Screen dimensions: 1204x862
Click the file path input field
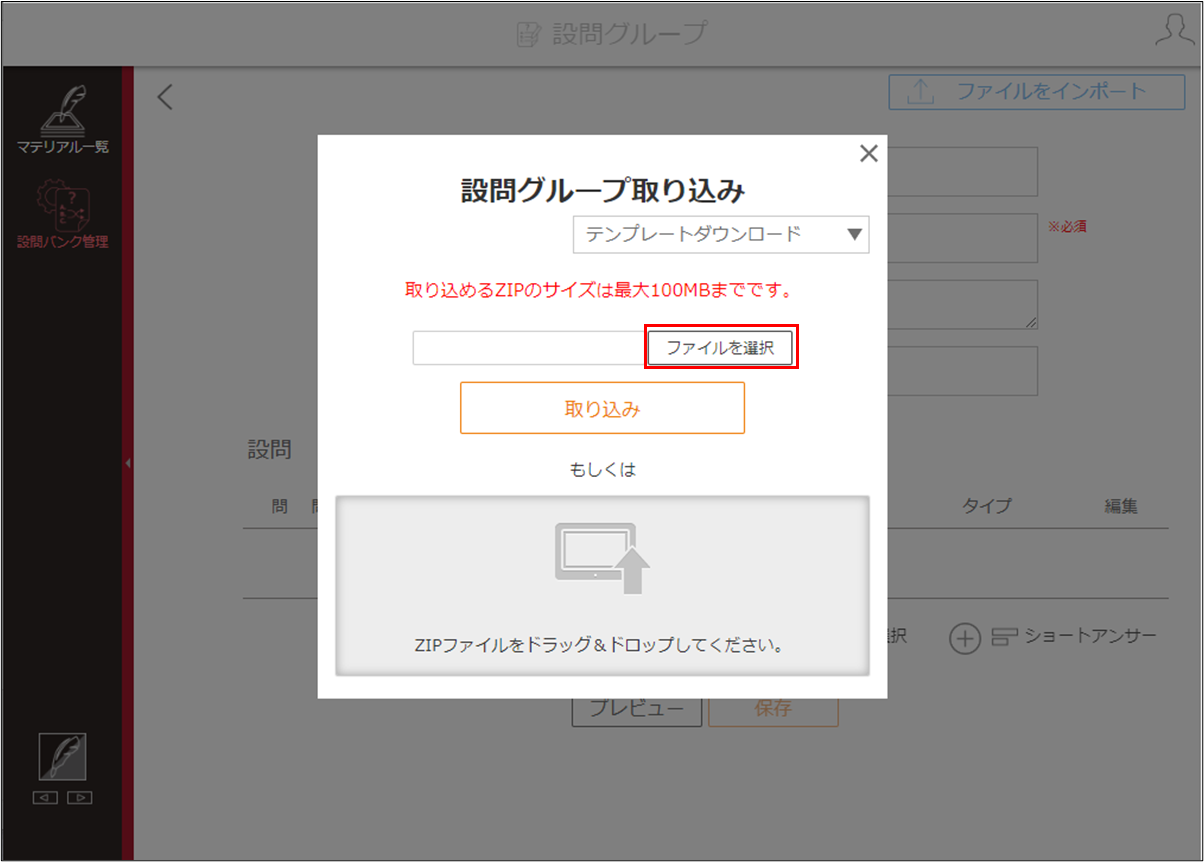tap(531, 348)
